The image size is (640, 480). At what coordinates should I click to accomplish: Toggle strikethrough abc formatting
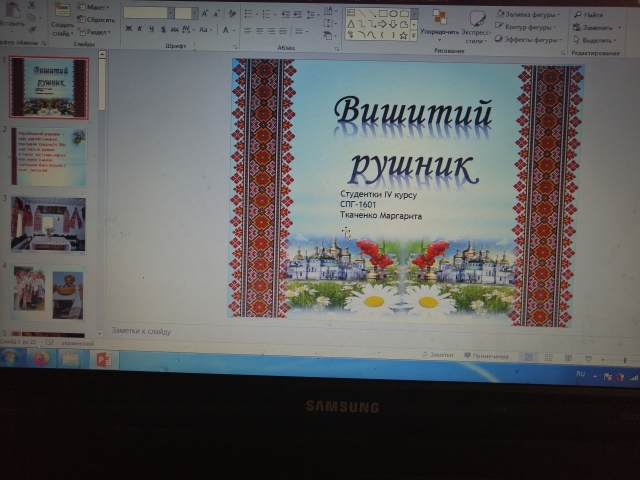click(x=174, y=29)
